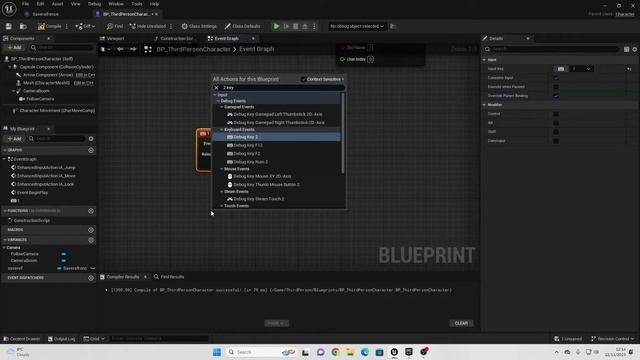Toggle Override Parent Binding checkbox
This screenshot has height=360, width=640.
[x=556, y=96]
